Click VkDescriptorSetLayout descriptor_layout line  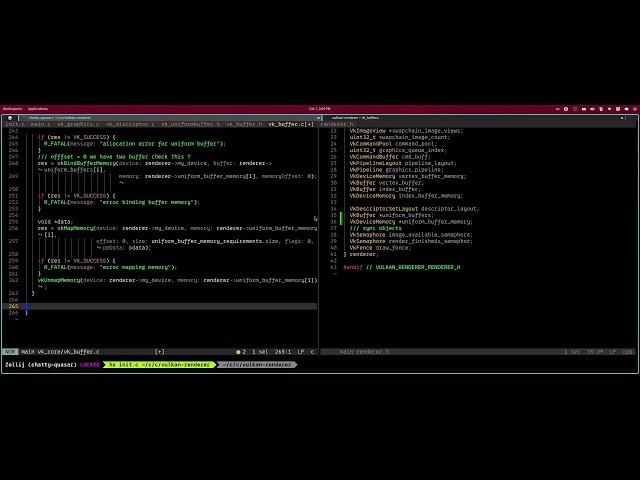(414, 209)
